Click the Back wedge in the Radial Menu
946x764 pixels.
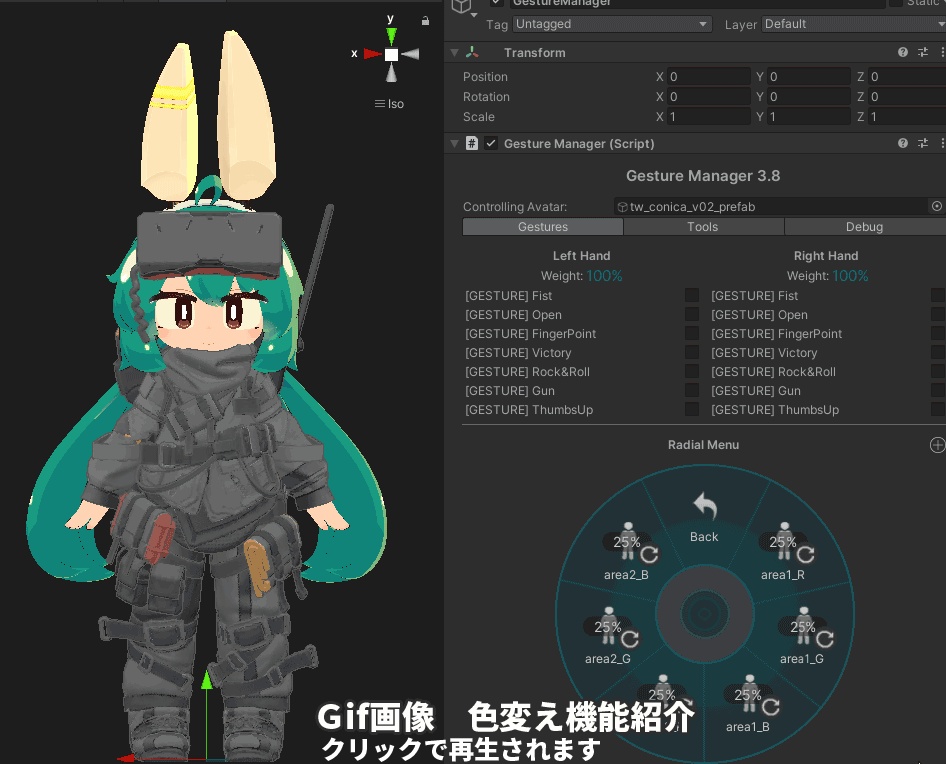click(x=704, y=515)
